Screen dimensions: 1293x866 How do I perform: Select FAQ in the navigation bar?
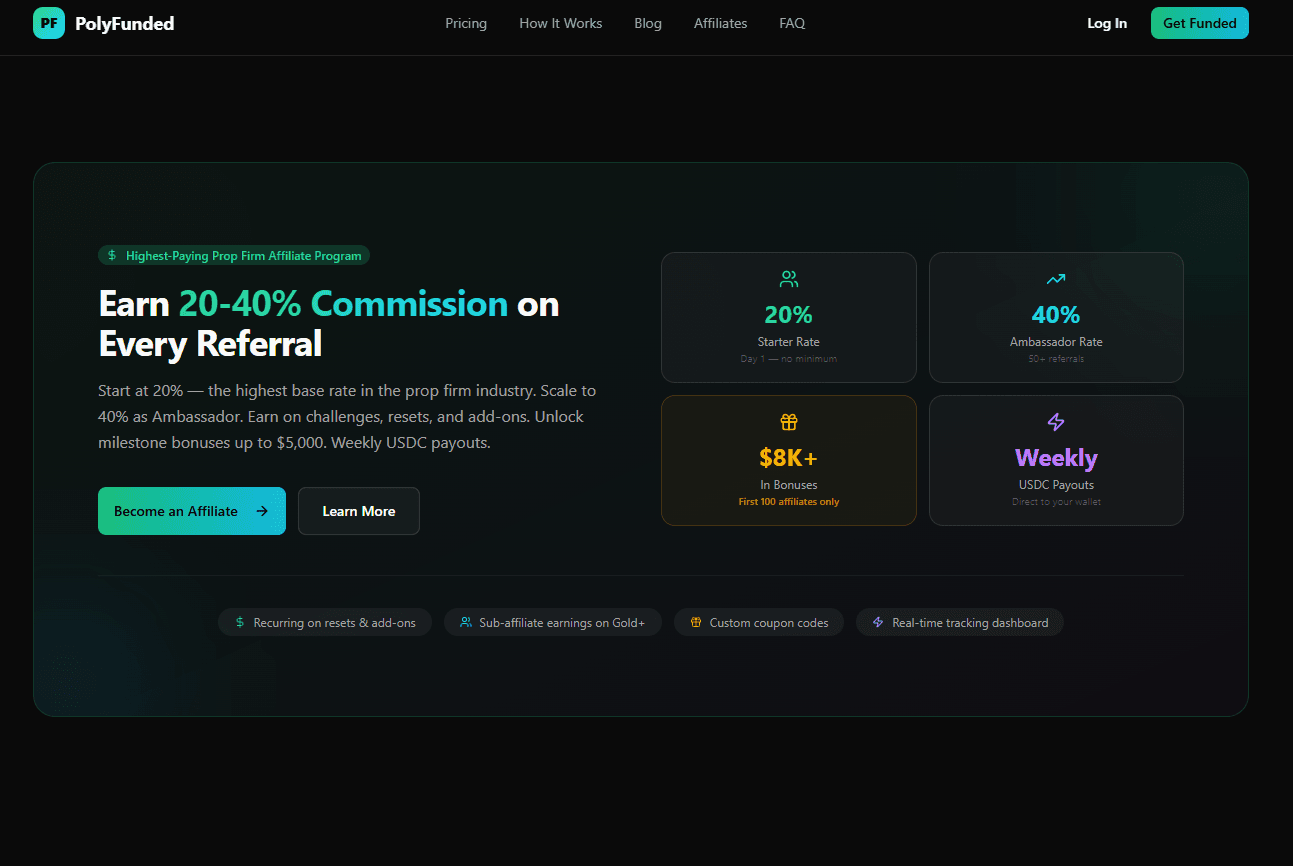(792, 23)
